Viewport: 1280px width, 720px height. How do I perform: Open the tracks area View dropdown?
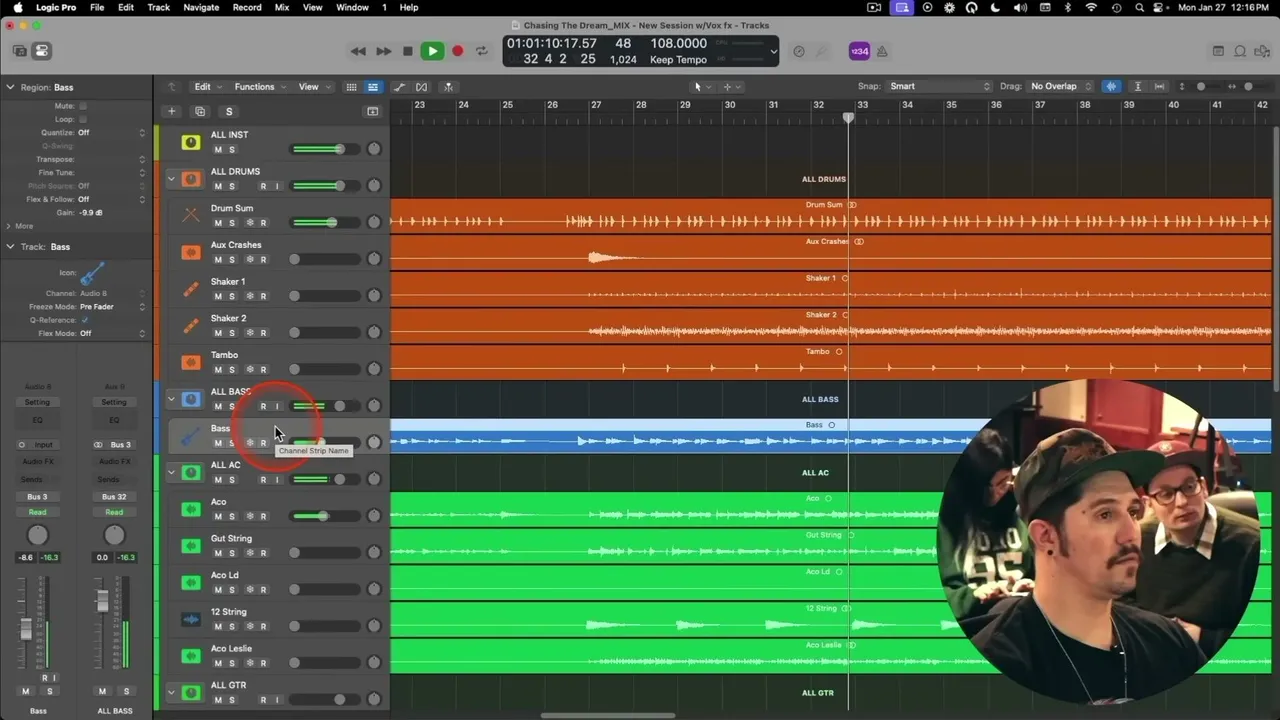pyautogui.click(x=313, y=87)
